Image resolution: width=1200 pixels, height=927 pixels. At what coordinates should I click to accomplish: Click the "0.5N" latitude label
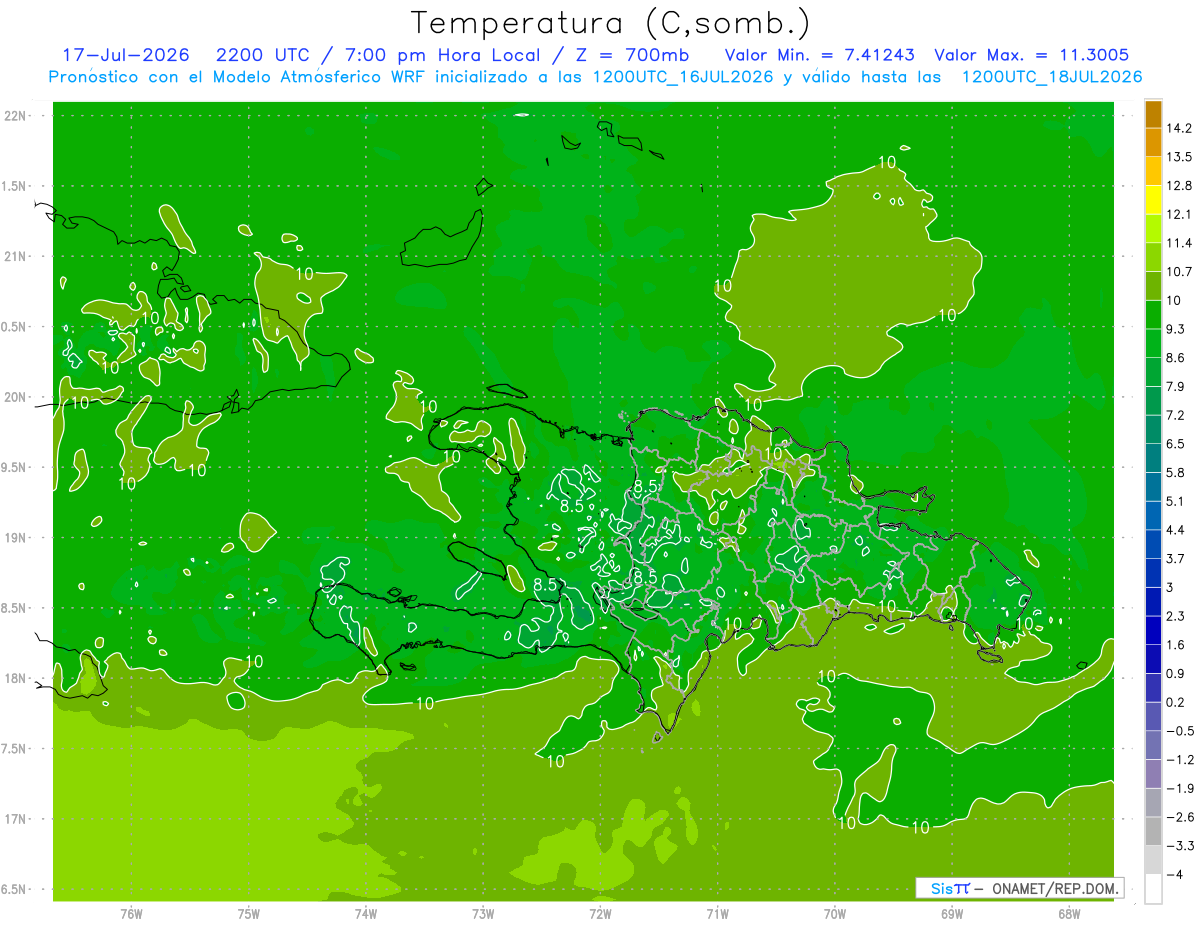tap(13, 327)
